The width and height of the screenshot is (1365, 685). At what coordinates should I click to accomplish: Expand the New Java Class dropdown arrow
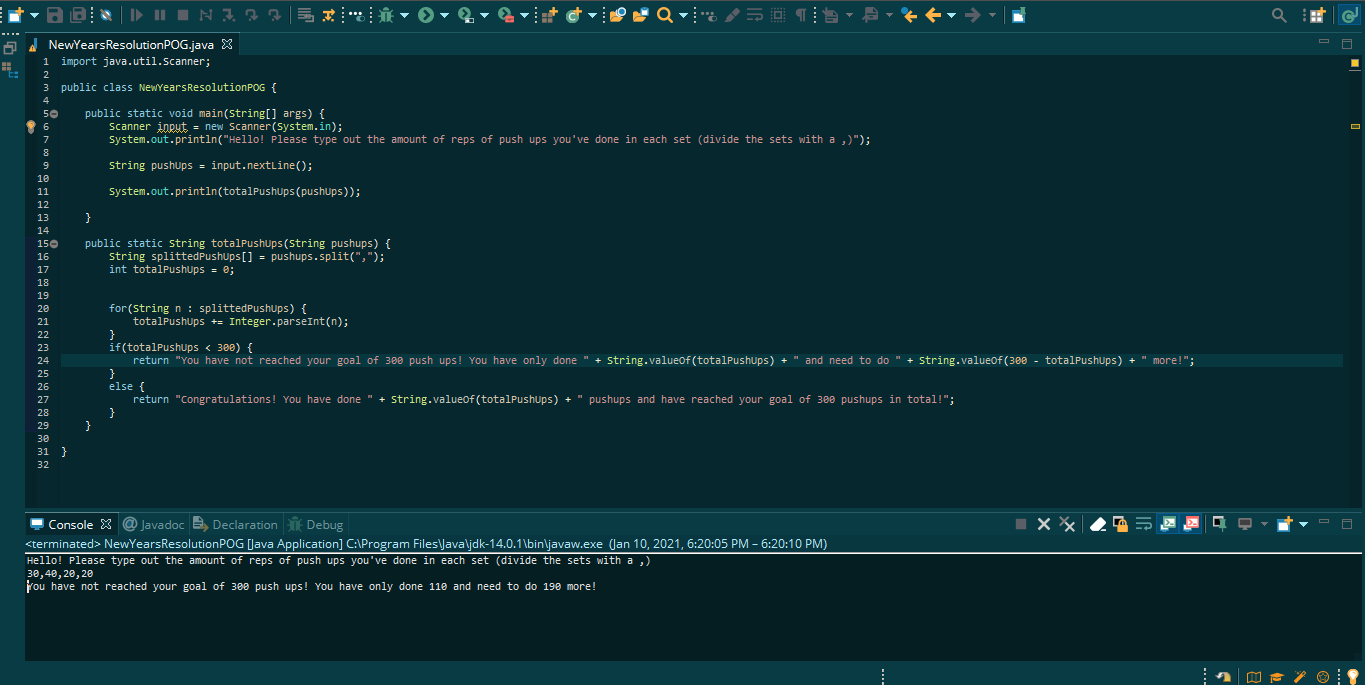(592, 15)
